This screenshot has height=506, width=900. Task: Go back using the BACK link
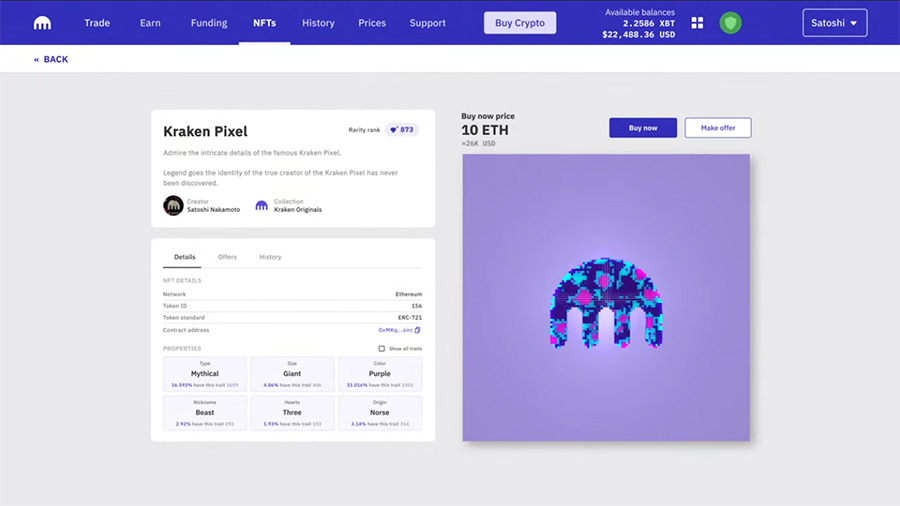tap(51, 59)
